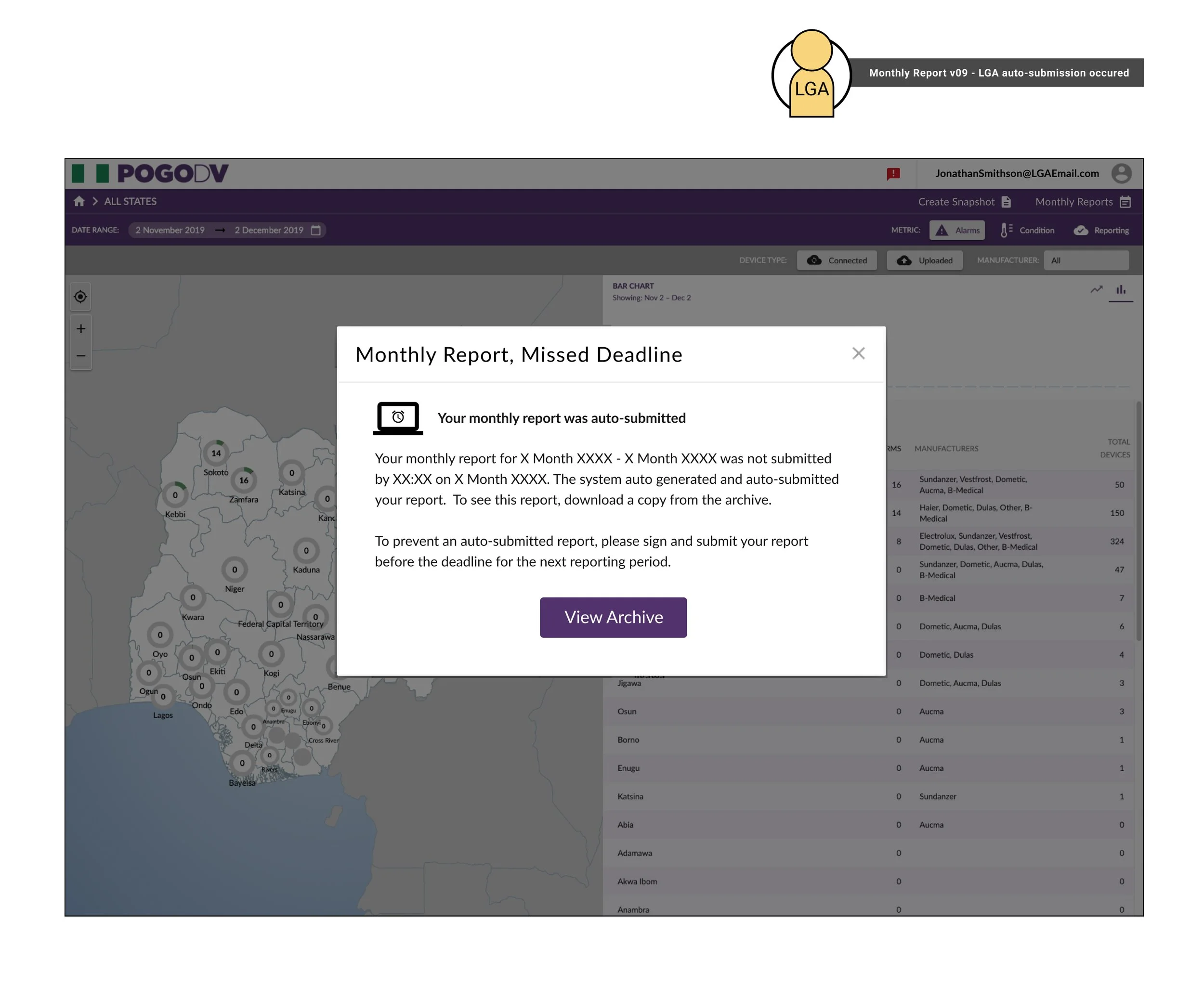Select the Alarms metric
Image resolution: width=1204 pixels, height=985 pixels.
(956, 230)
